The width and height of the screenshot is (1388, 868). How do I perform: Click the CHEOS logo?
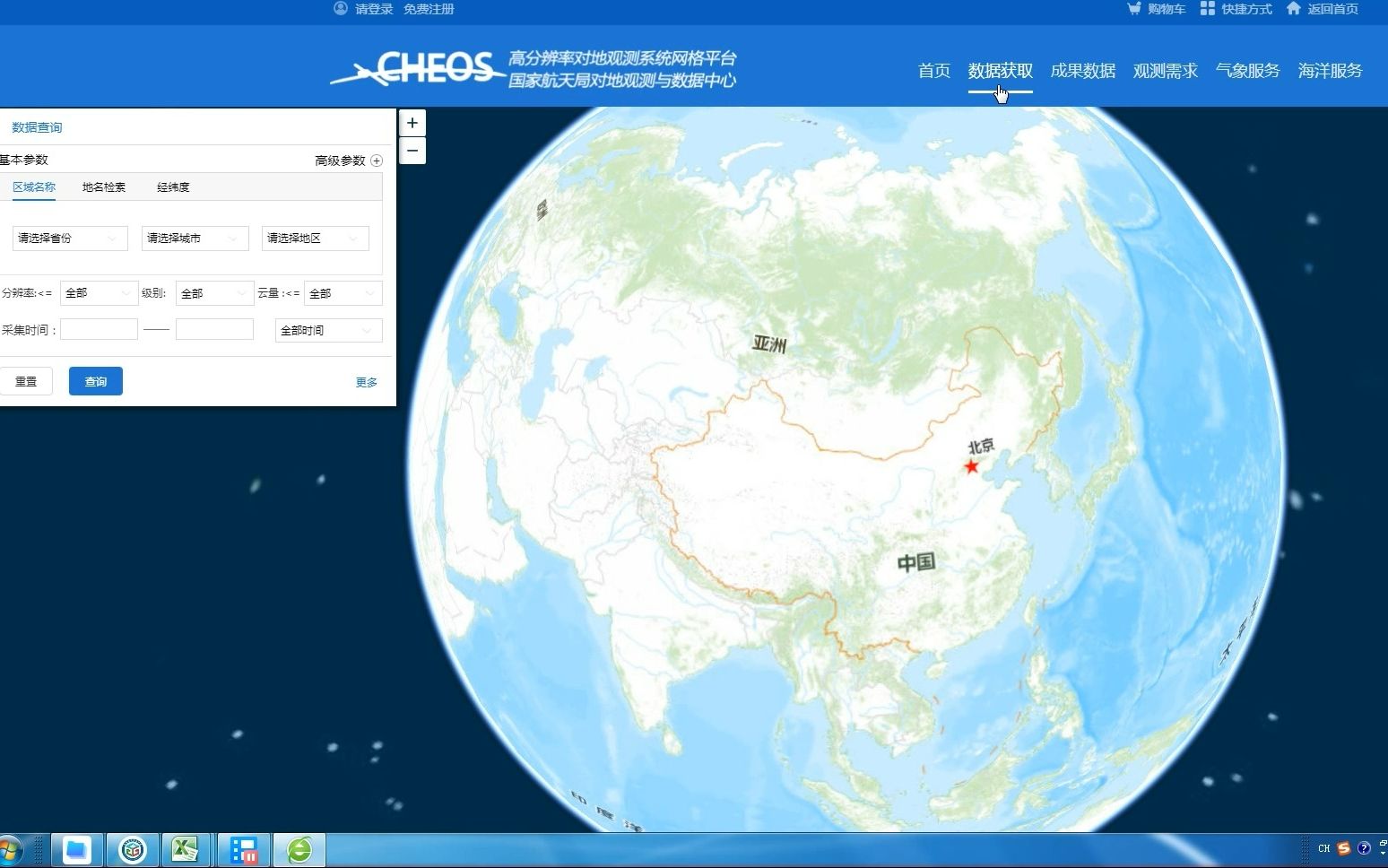pyautogui.click(x=419, y=69)
